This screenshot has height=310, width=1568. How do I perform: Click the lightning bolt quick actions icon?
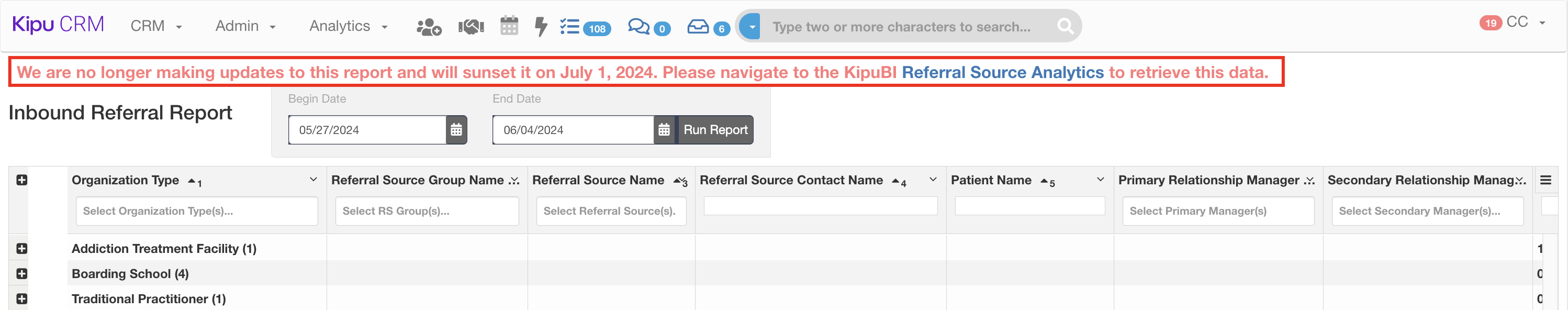(x=541, y=27)
